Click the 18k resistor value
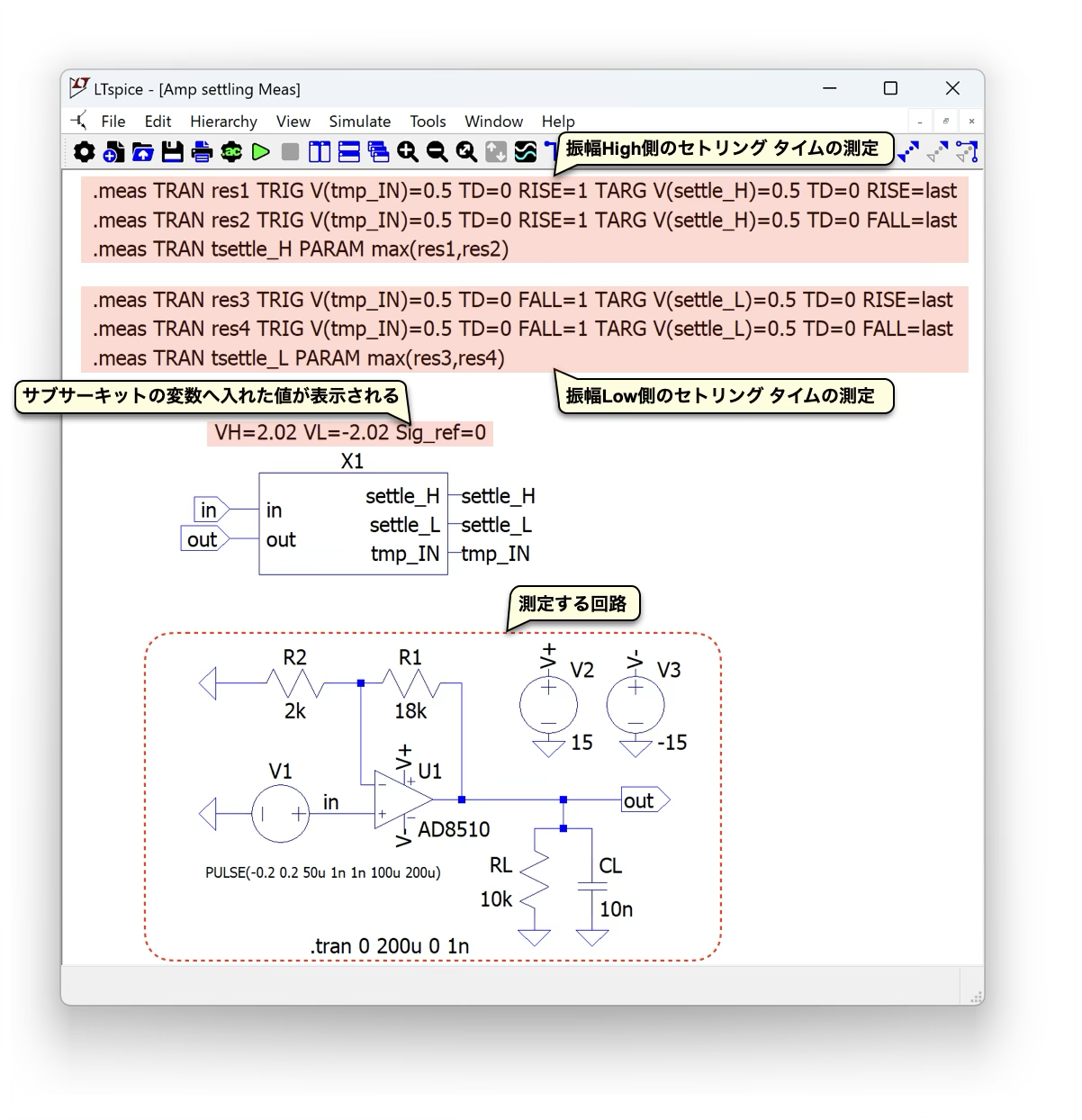 click(x=410, y=711)
